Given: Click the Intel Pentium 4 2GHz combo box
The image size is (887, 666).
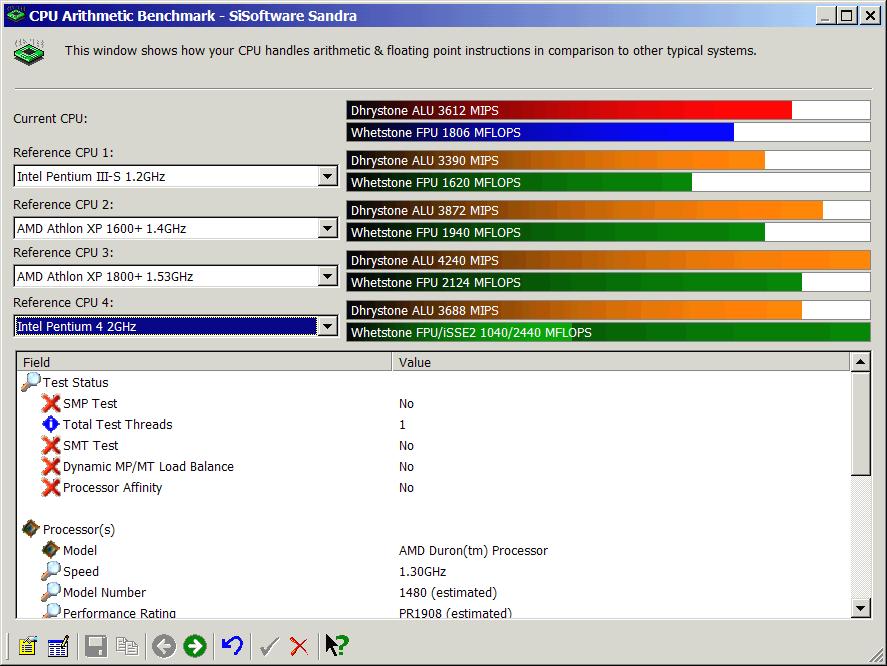Looking at the screenshot, I should 176,326.
